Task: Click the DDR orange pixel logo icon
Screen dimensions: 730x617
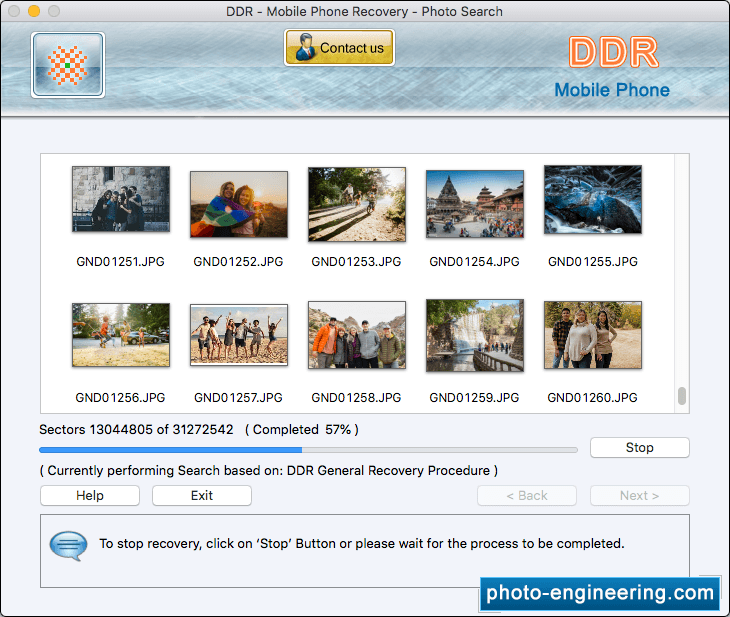Action: [68, 65]
